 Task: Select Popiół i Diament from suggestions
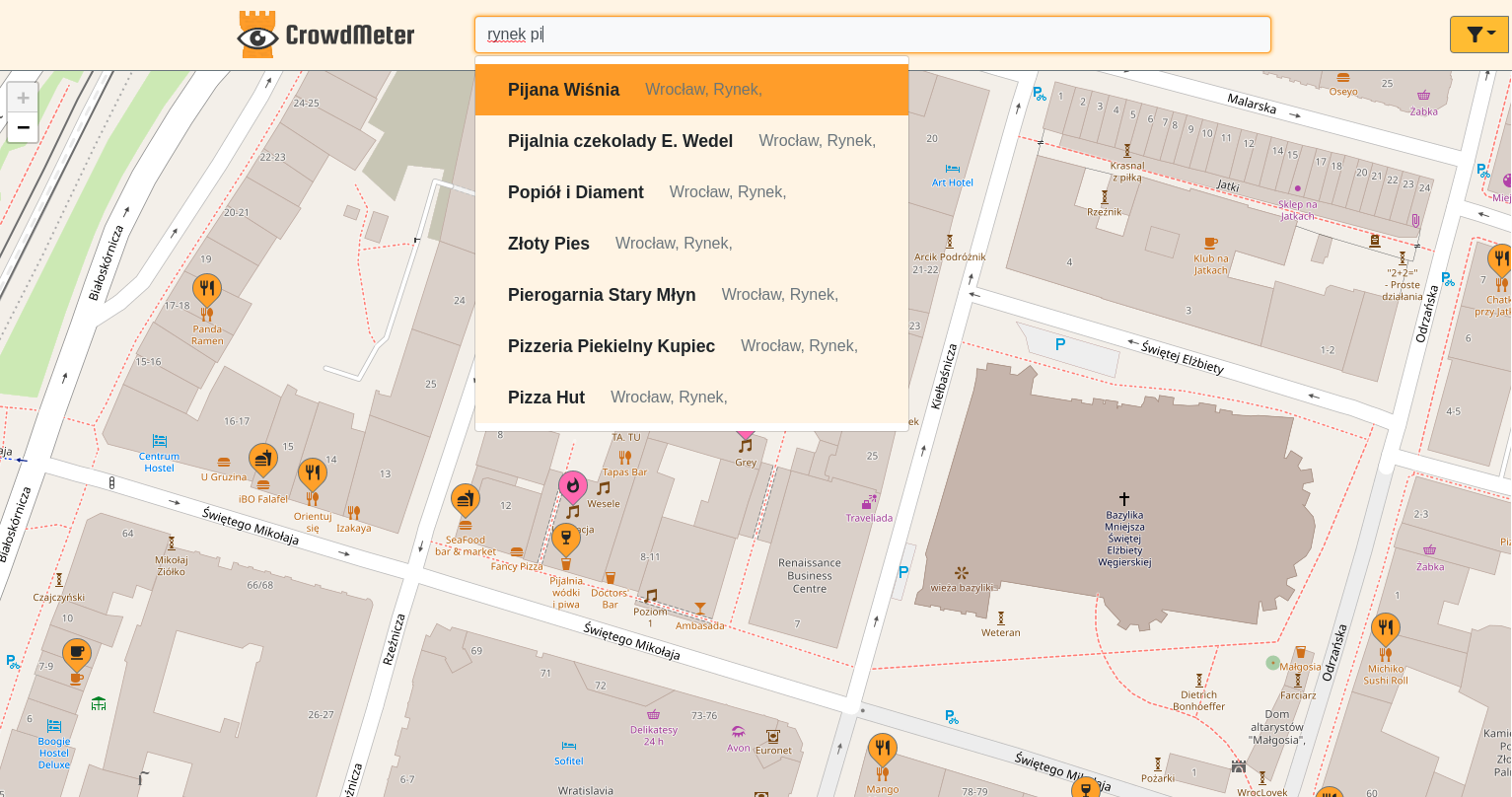[x=691, y=192]
